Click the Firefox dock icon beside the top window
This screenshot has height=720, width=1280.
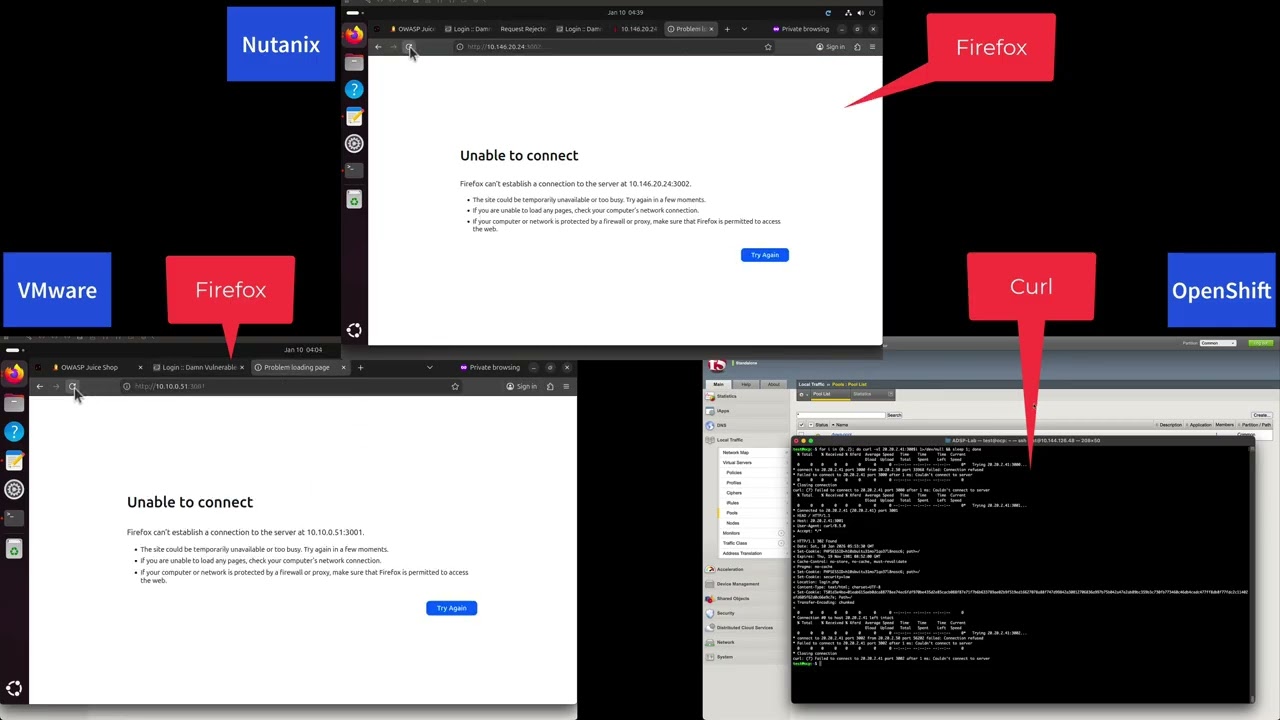click(x=354, y=35)
